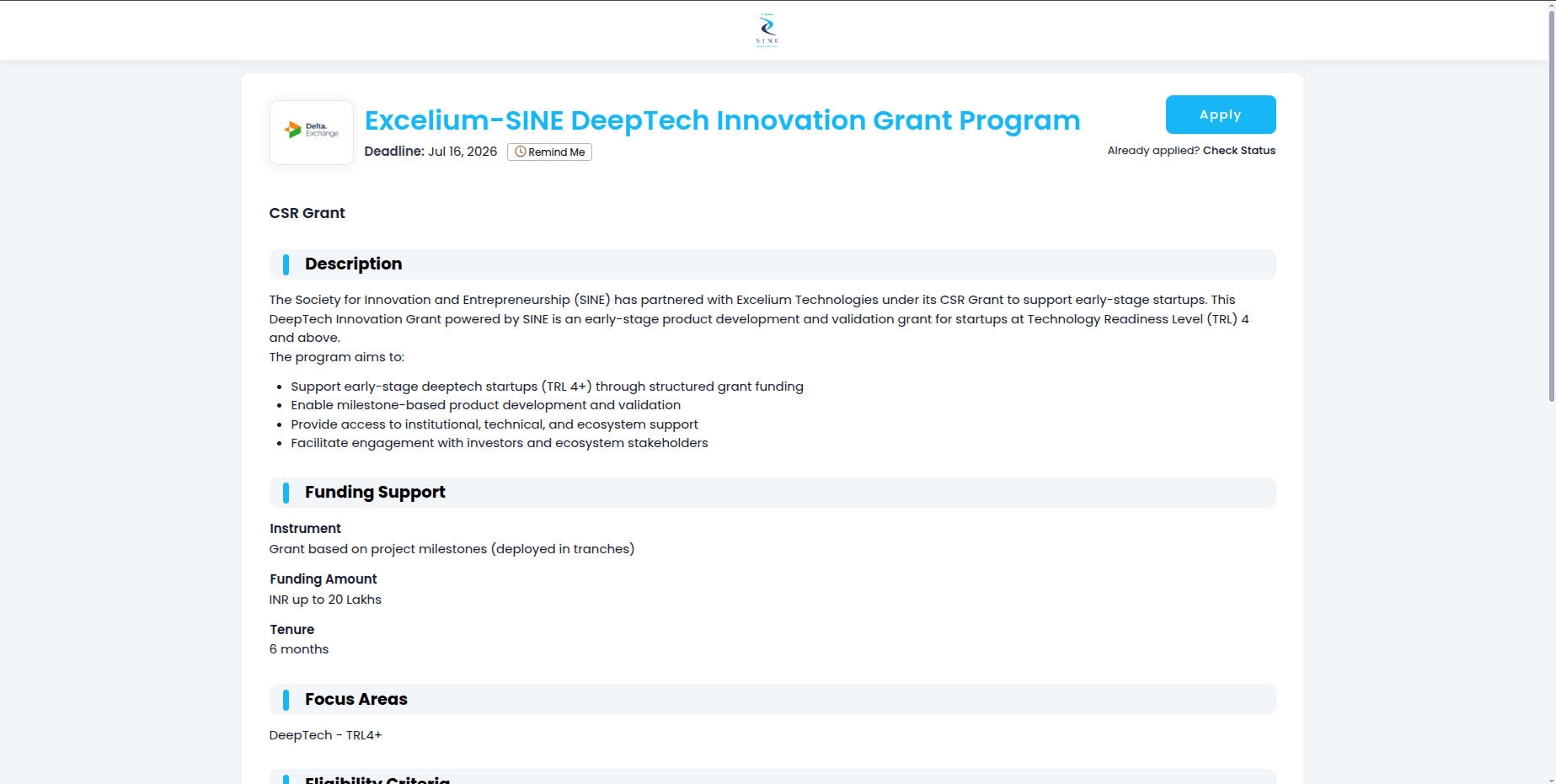Click the Instrument label
This screenshot has width=1556, height=784.
point(305,529)
